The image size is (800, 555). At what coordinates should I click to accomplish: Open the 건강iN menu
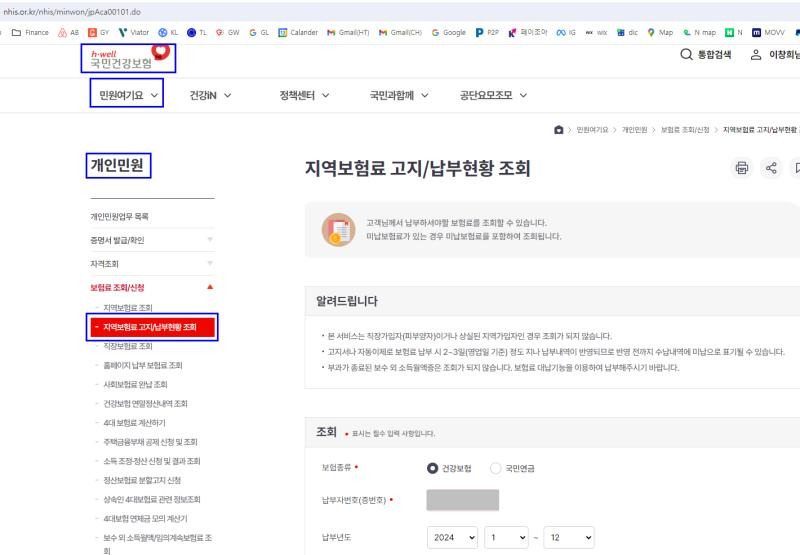coord(210,95)
